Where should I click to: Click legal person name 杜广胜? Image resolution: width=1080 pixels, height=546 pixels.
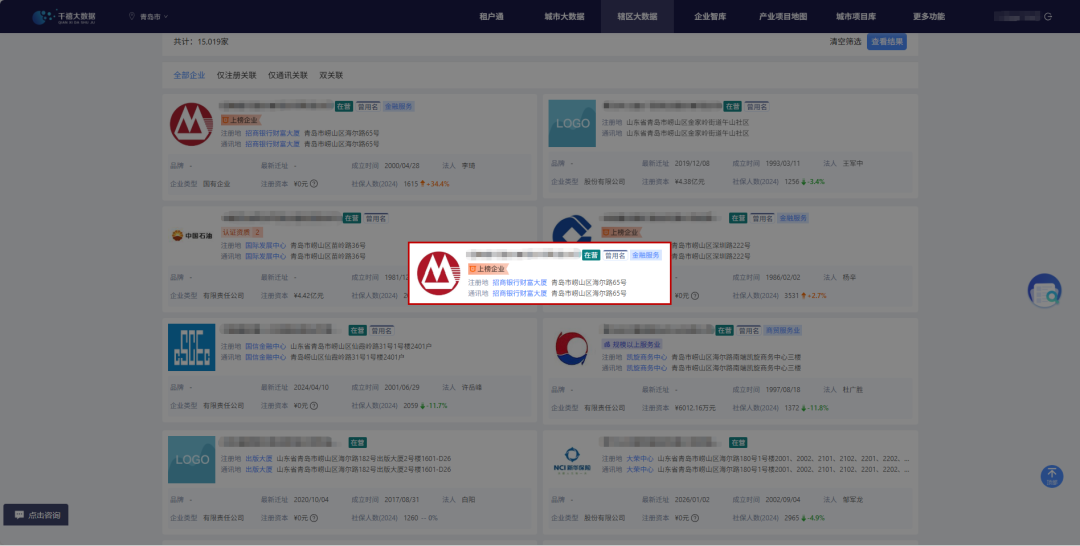pyautogui.click(x=853, y=390)
